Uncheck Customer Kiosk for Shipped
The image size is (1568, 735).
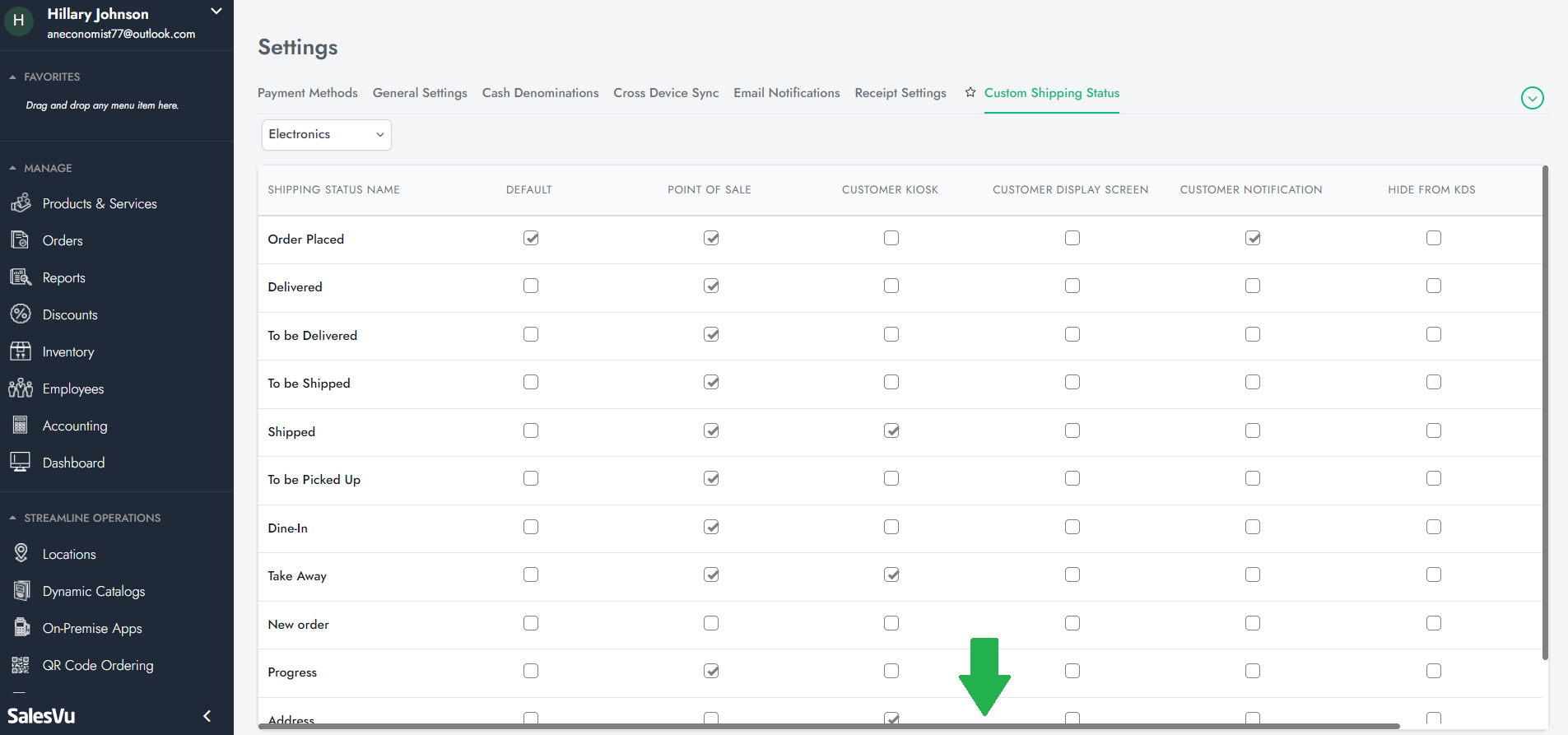[x=891, y=430]
